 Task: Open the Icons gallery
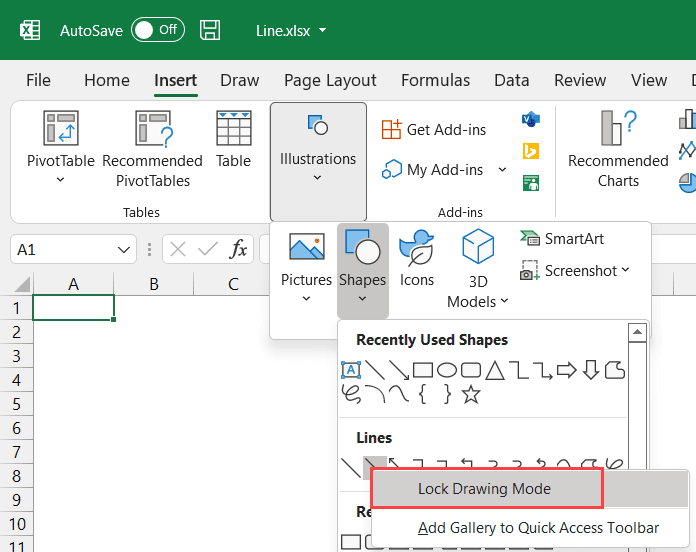(416, 258)
